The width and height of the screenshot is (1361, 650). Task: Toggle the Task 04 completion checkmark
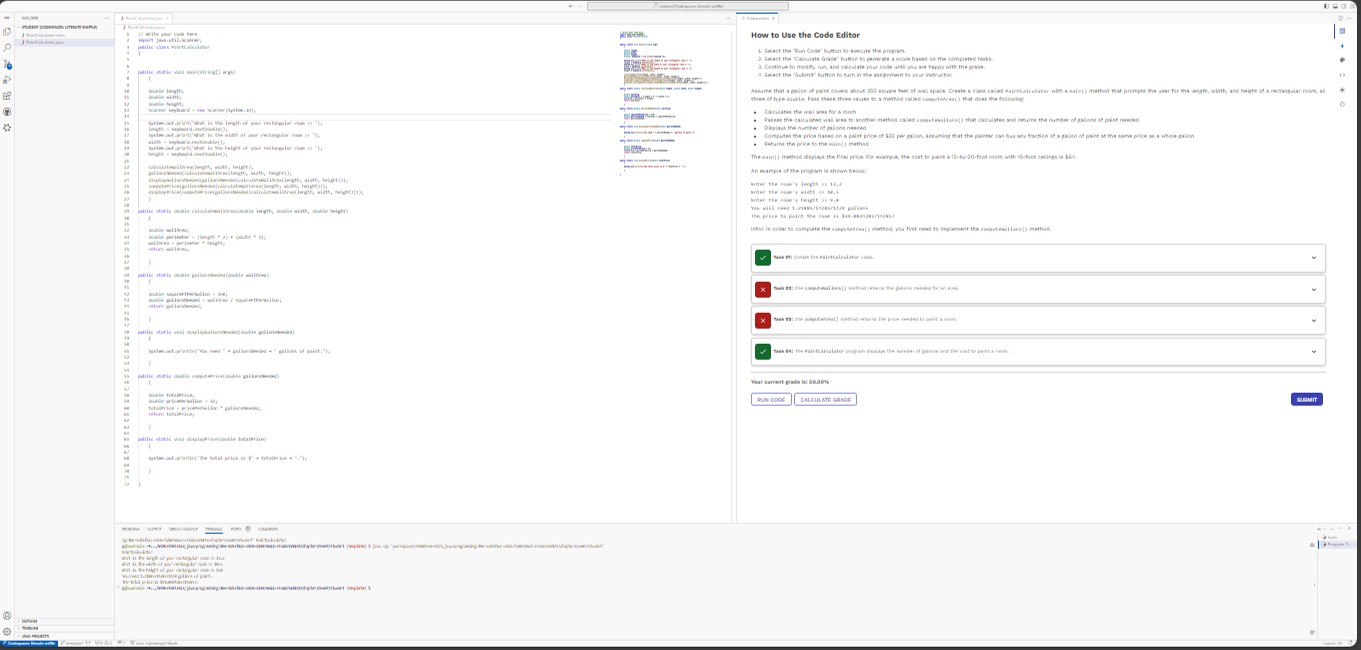[x=763, y=351]
